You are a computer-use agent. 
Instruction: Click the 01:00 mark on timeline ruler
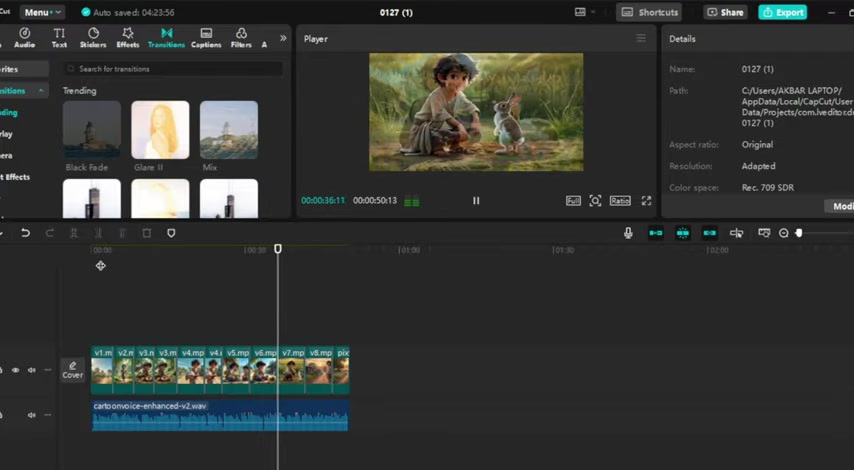[410, 250]
